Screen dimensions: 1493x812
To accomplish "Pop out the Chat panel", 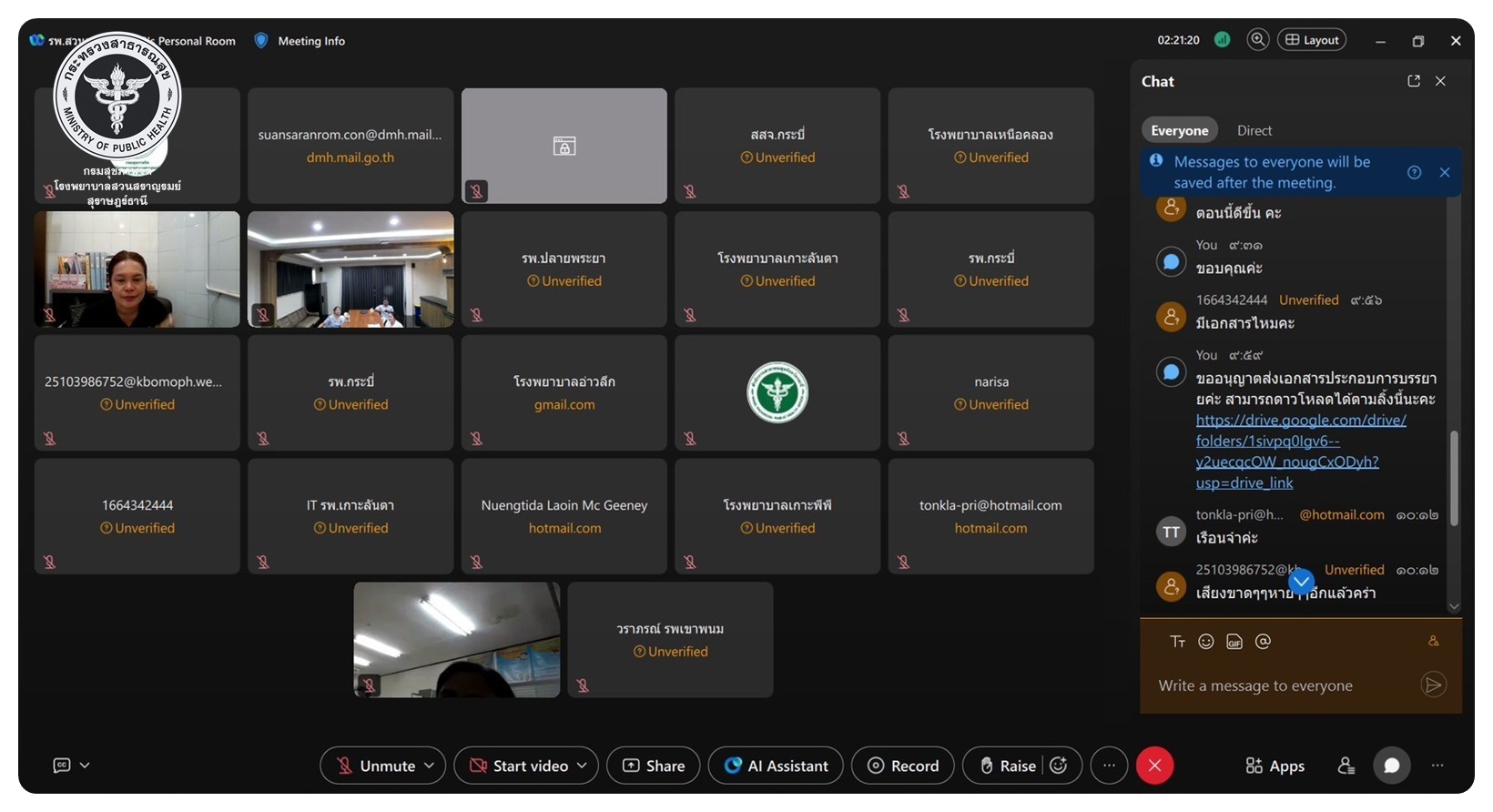I will tap(1413, 81).
